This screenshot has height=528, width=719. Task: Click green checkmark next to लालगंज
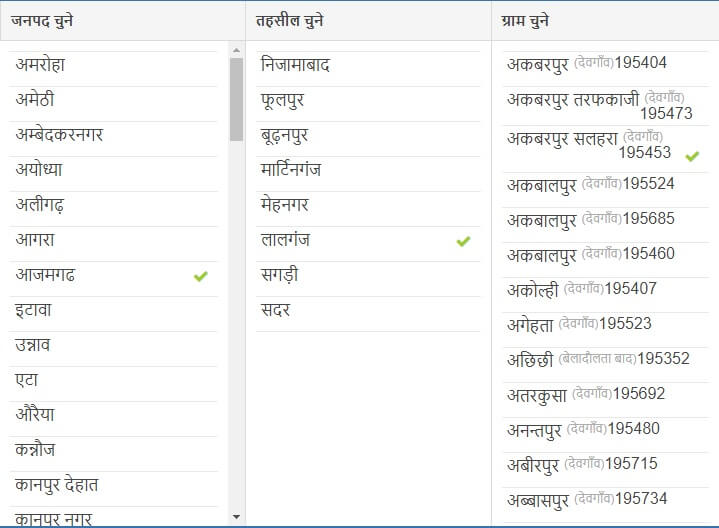pyautogui.click(x=463, y=241)
